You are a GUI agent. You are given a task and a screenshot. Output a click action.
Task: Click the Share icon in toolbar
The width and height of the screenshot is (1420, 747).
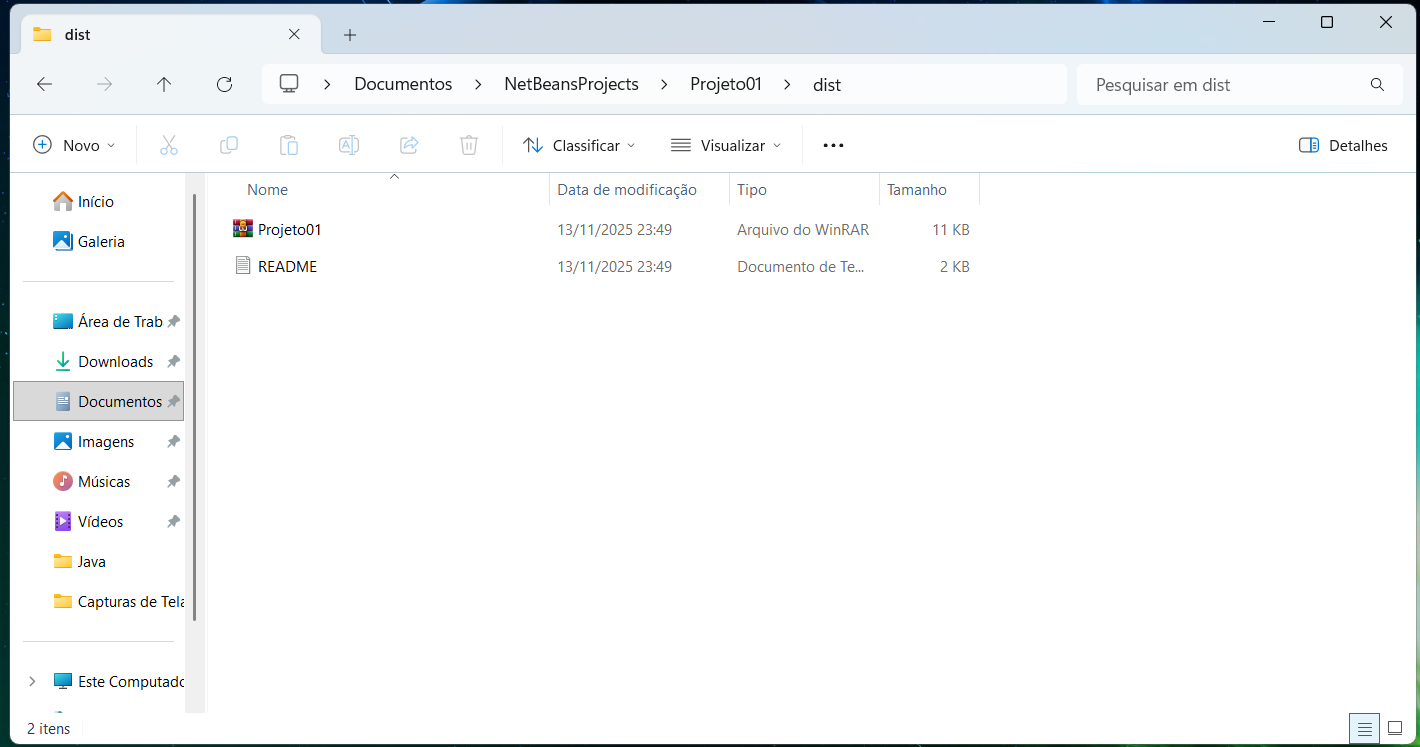point(408,145)
